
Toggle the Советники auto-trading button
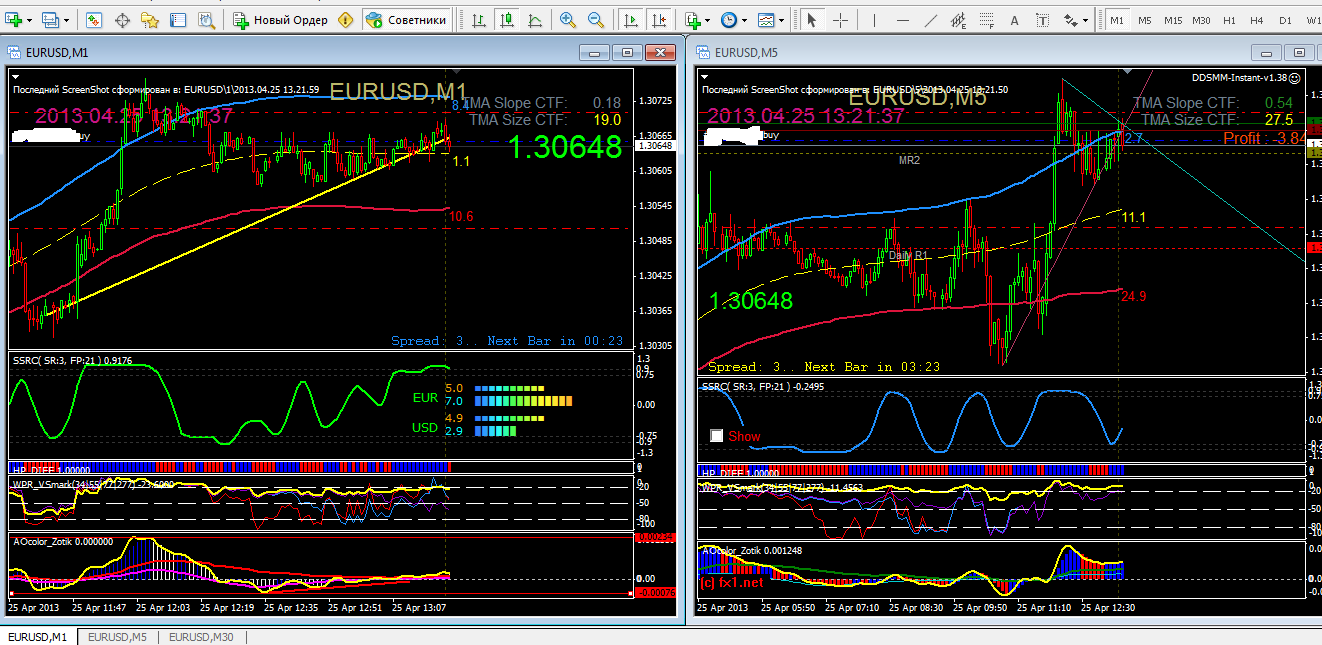click(x=405, y=19)
